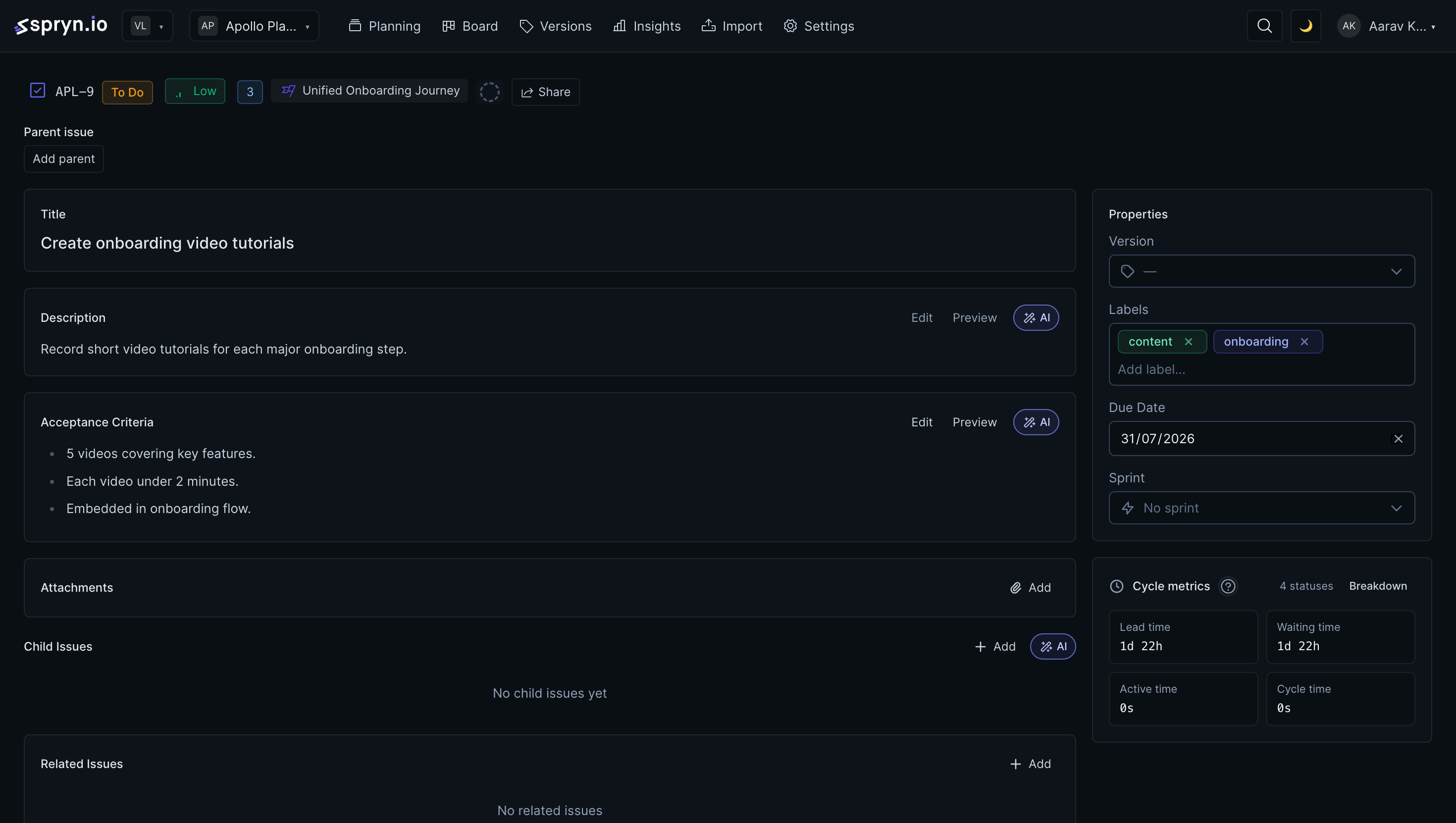Image resolution: width=1456 pixels, height=823 pixels.
Task: Go to the Settings tab
Action: pyautogui.click(x=819, y=26)
